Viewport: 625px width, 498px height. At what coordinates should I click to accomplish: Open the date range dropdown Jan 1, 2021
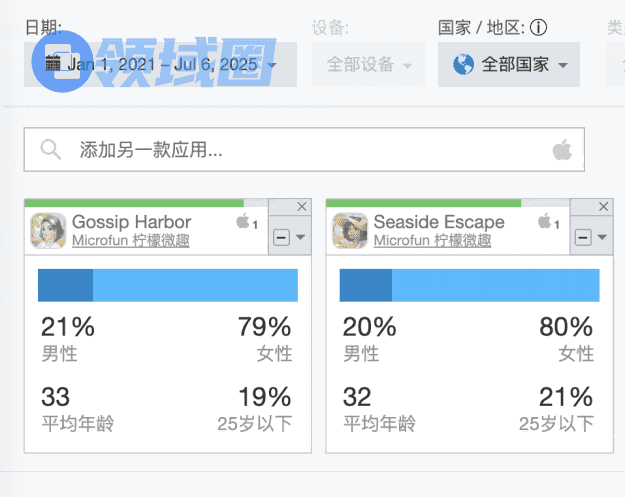click(160, 65)
